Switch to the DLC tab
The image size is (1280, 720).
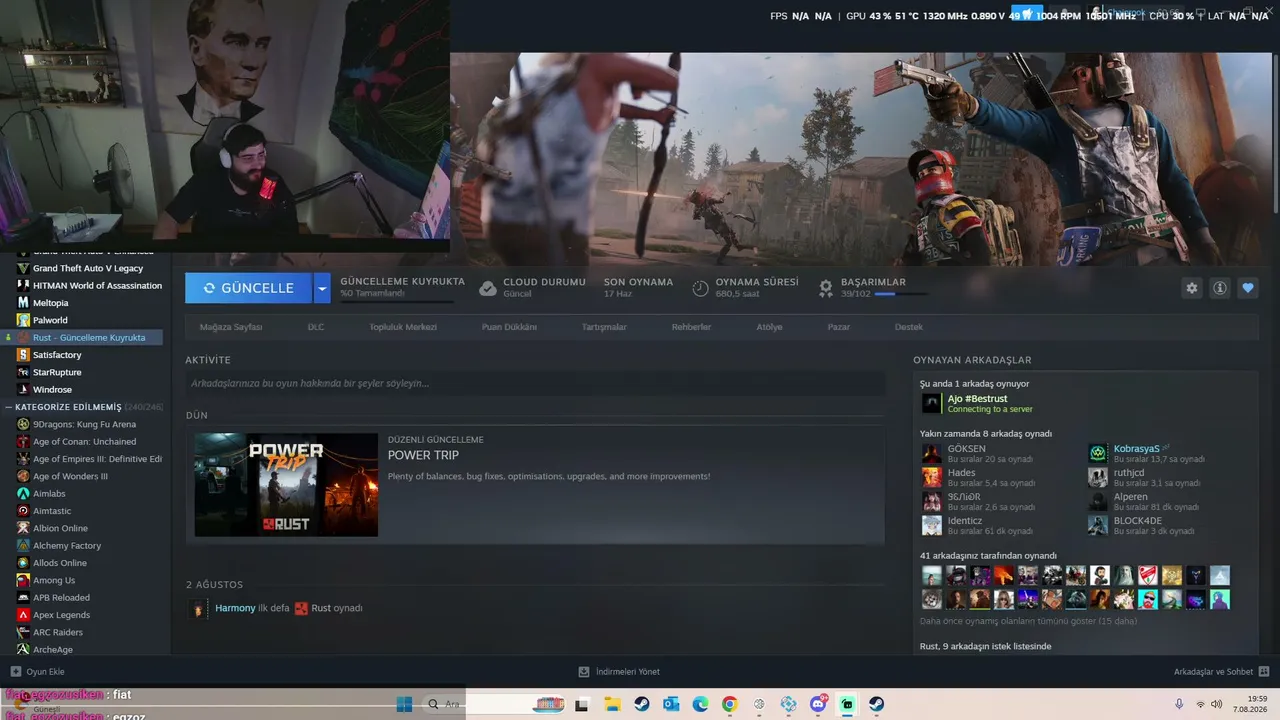pos(316,327)
